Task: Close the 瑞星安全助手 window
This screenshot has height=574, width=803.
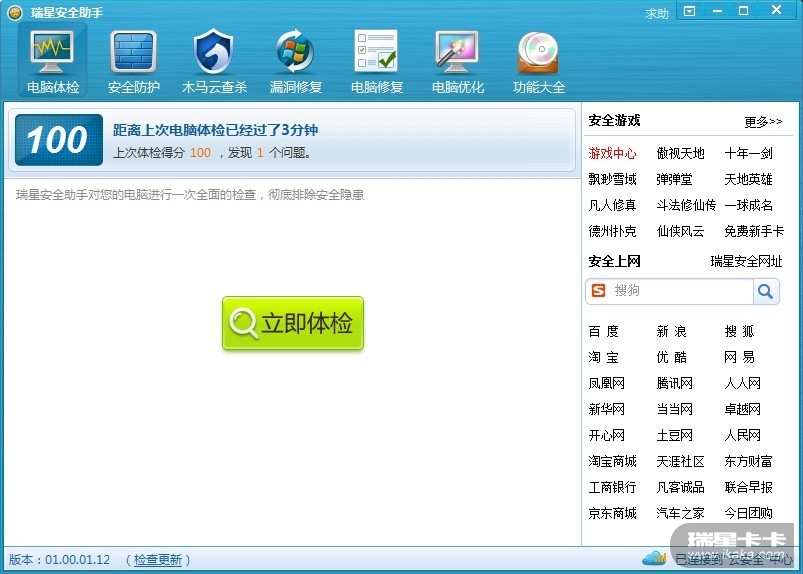Action: [776, 10]
